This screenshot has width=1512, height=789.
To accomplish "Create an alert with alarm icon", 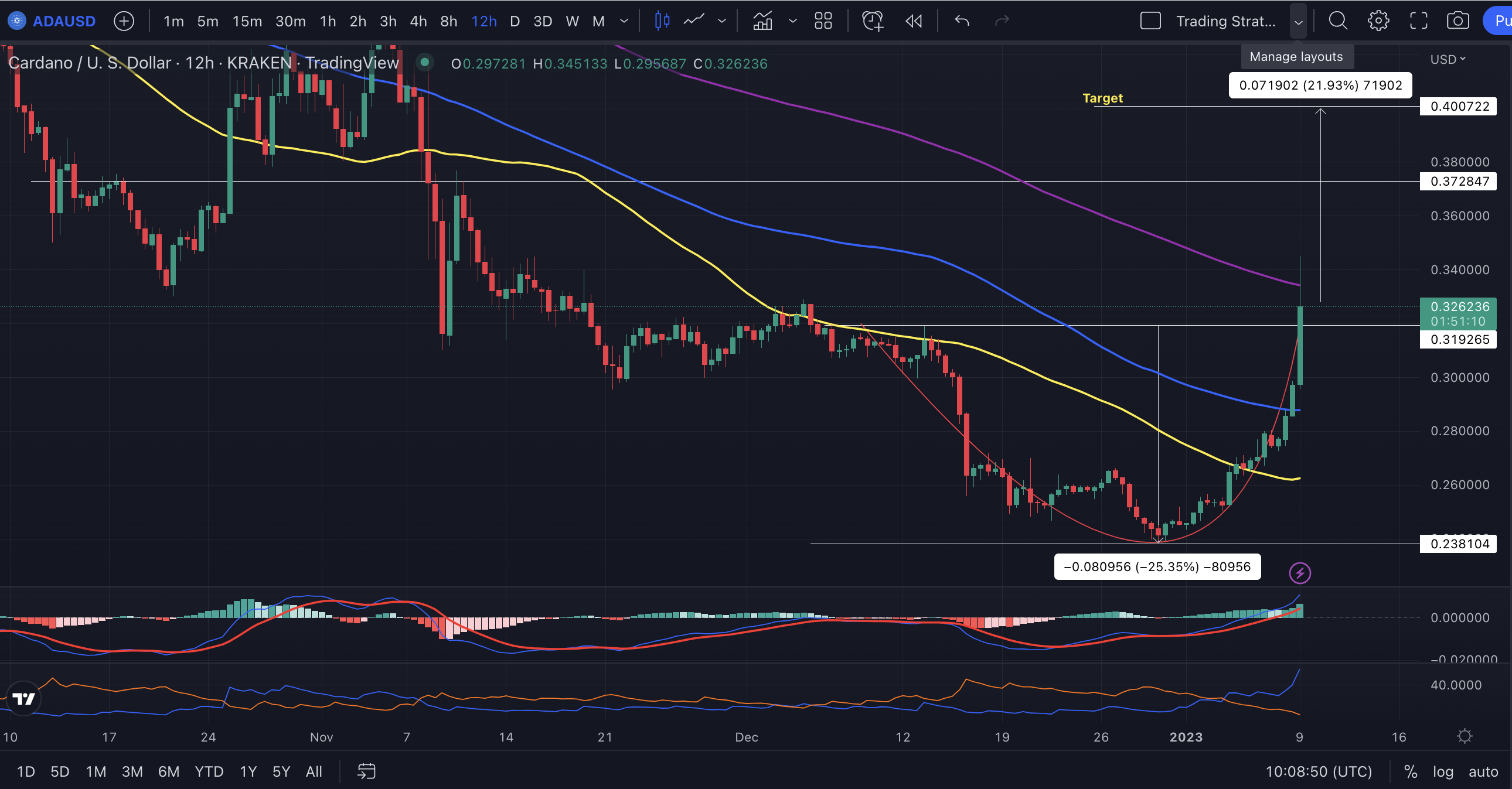I will click(873, 21).
